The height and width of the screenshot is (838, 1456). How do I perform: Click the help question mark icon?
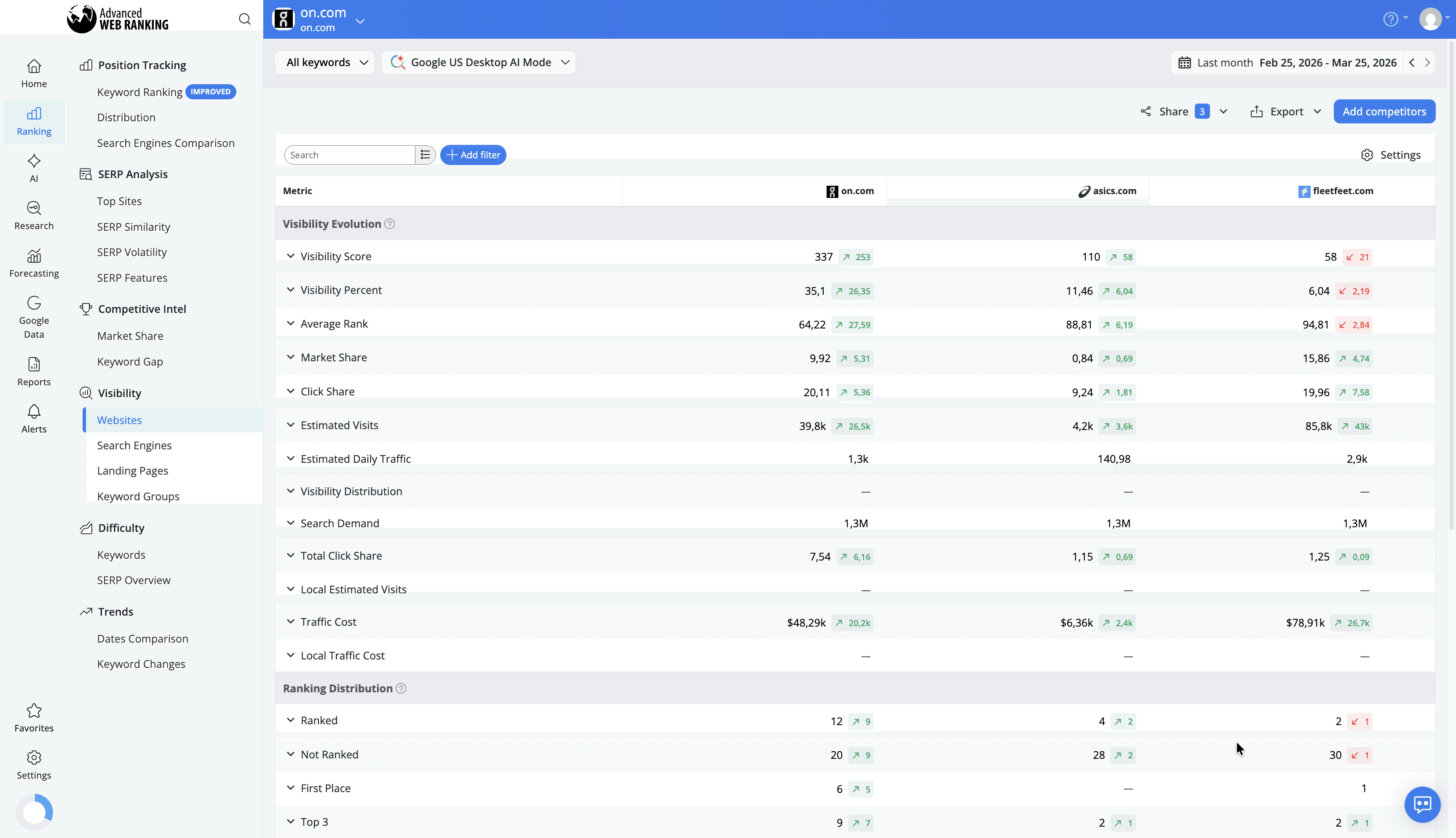click(x=1390, y=19)
